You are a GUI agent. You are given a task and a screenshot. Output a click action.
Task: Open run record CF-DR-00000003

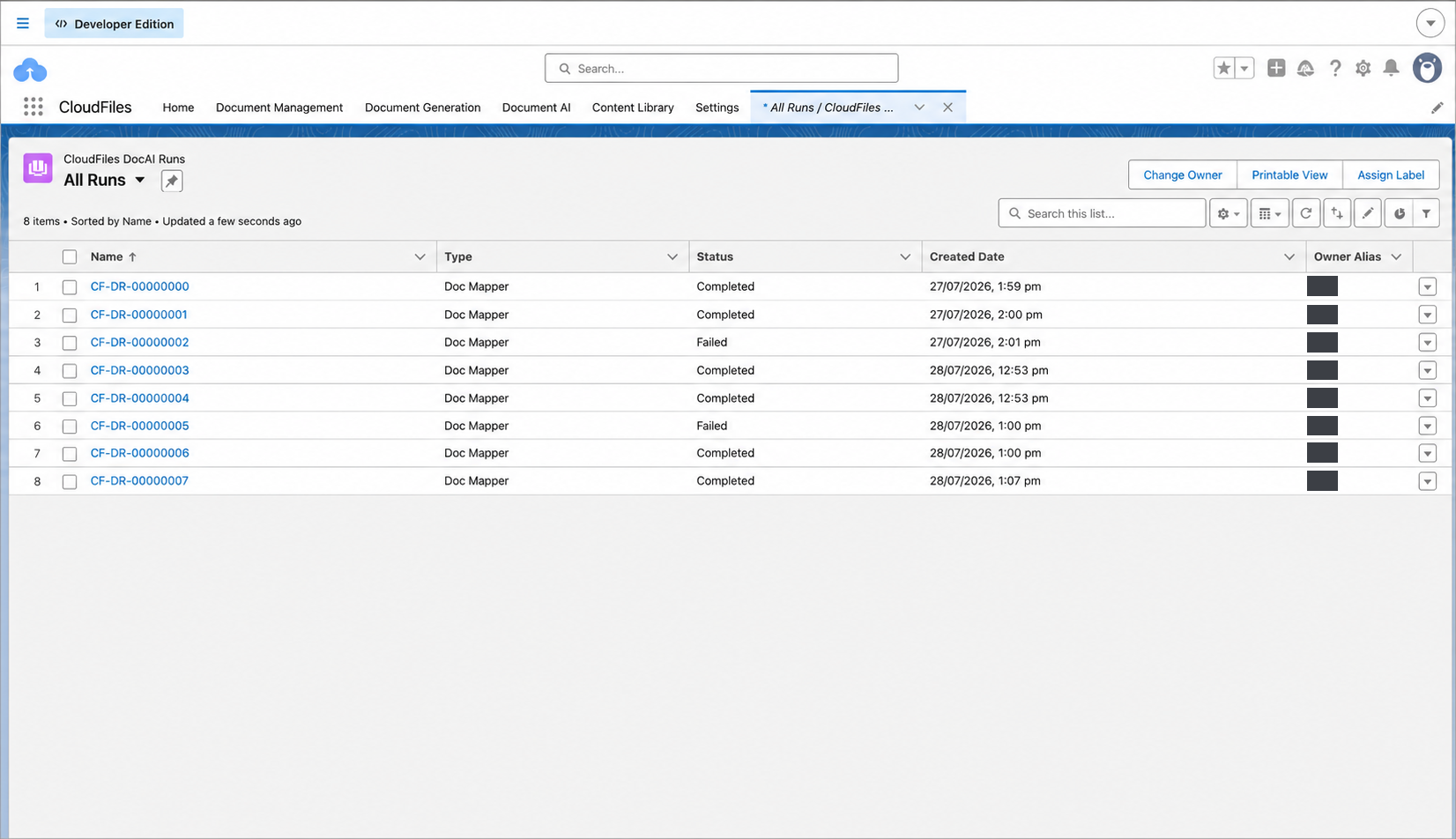(x=140, y=370)
